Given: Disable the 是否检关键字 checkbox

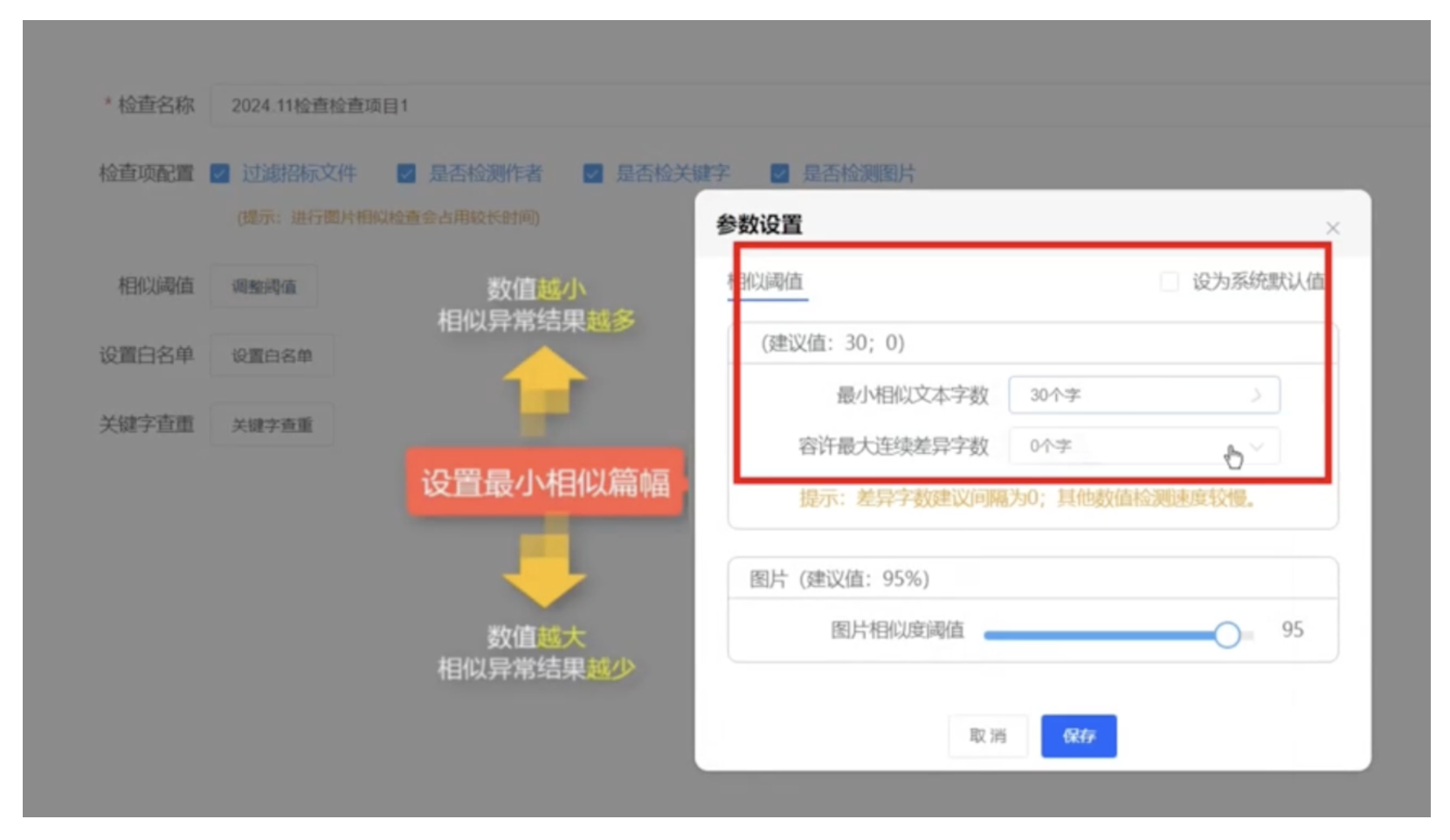Looking at the screenshot, I should coord(593,174).
